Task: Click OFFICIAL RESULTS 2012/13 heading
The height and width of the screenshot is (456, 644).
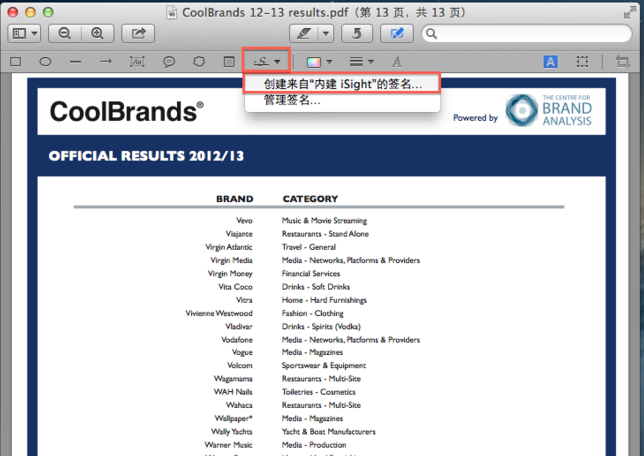Action: [146, 156]
